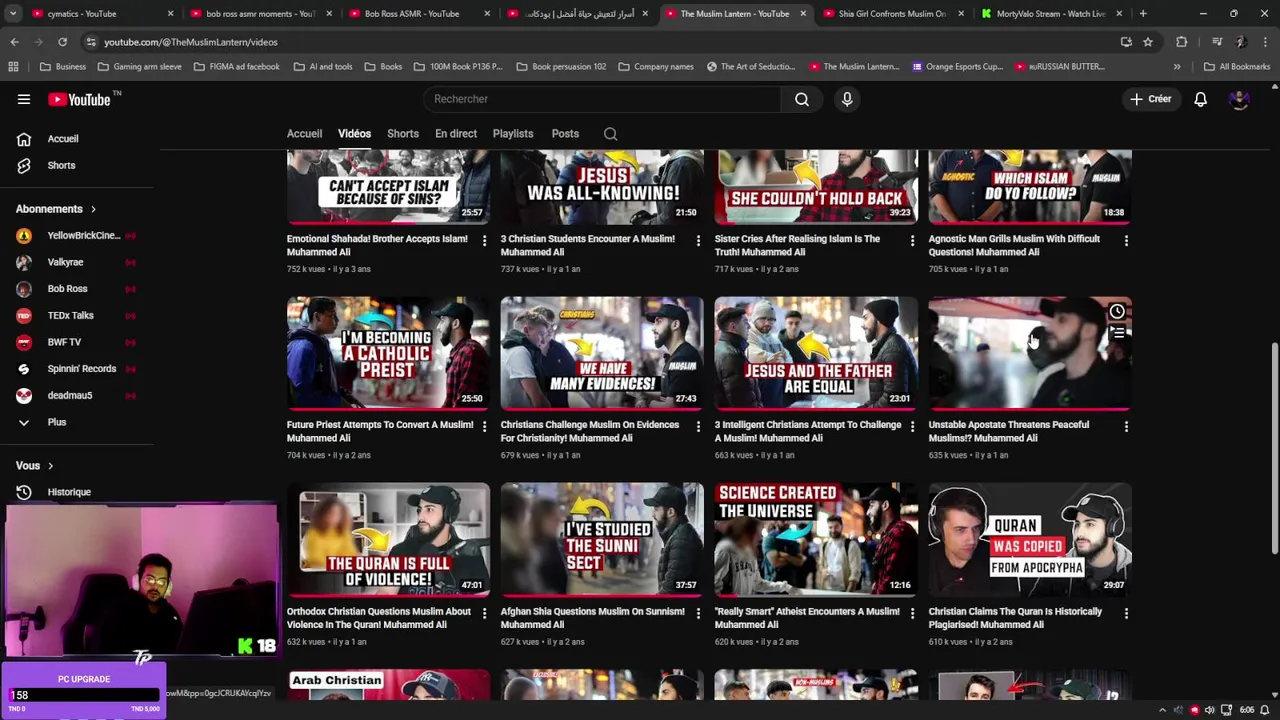Open options menu for Emotional Shahada video

click(484, 241)
